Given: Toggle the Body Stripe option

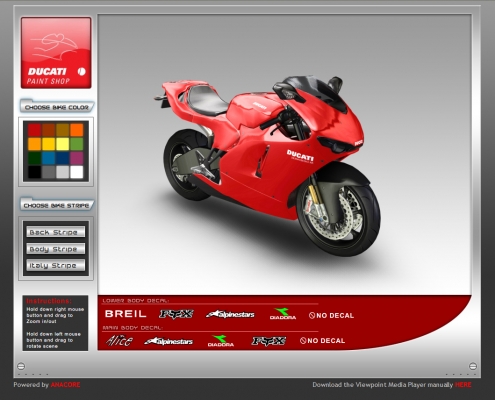Looking at the screenshot, I should click(x=56, y=249).
